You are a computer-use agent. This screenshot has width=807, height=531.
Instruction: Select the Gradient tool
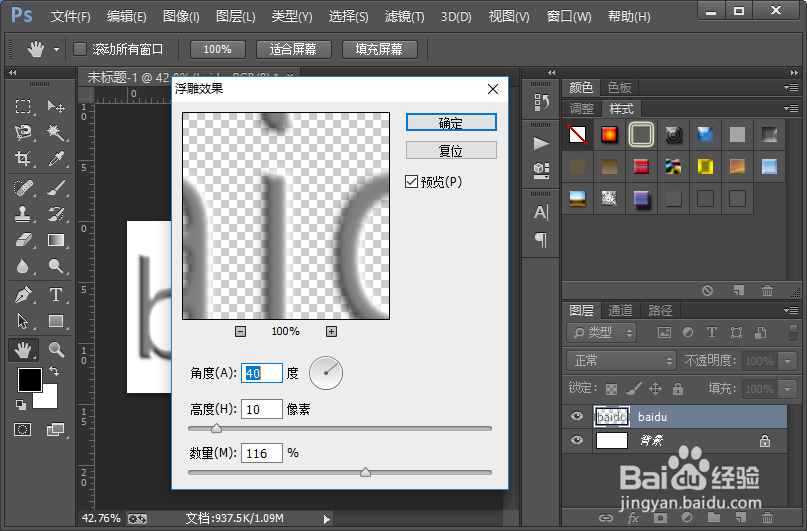[x=56, y=240]
